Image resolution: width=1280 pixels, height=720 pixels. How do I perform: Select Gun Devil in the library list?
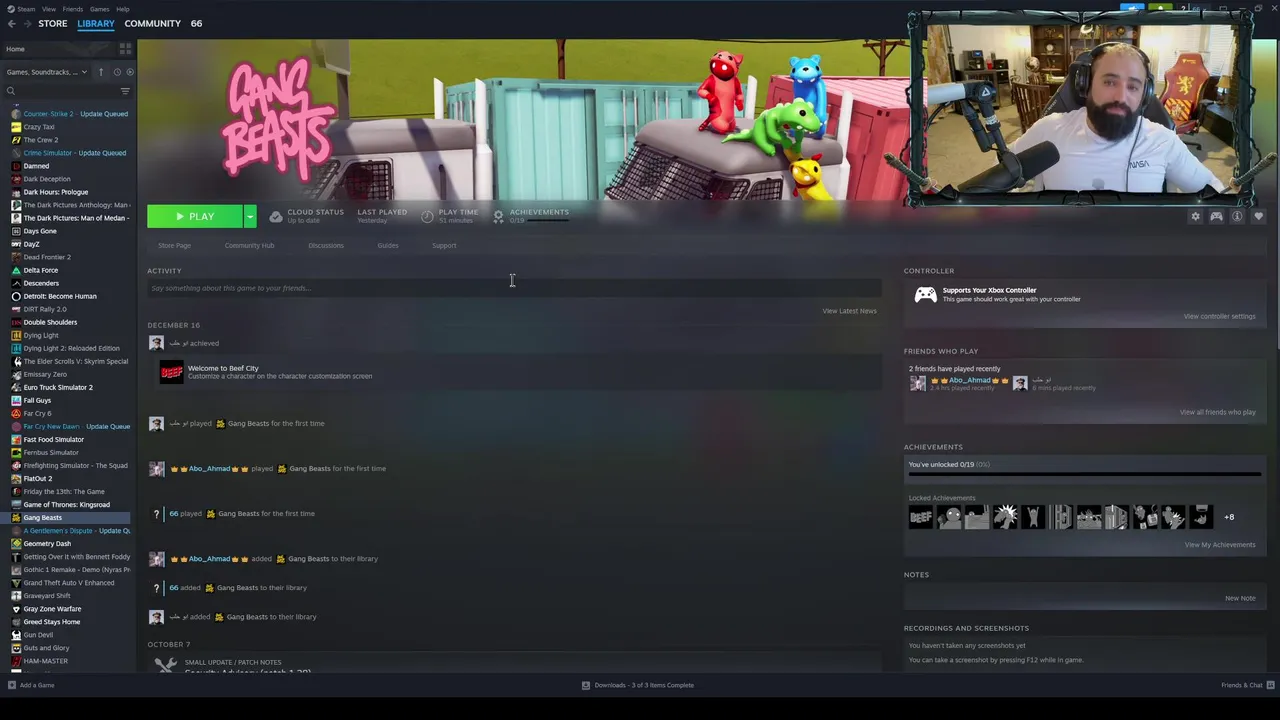point(38,634)
